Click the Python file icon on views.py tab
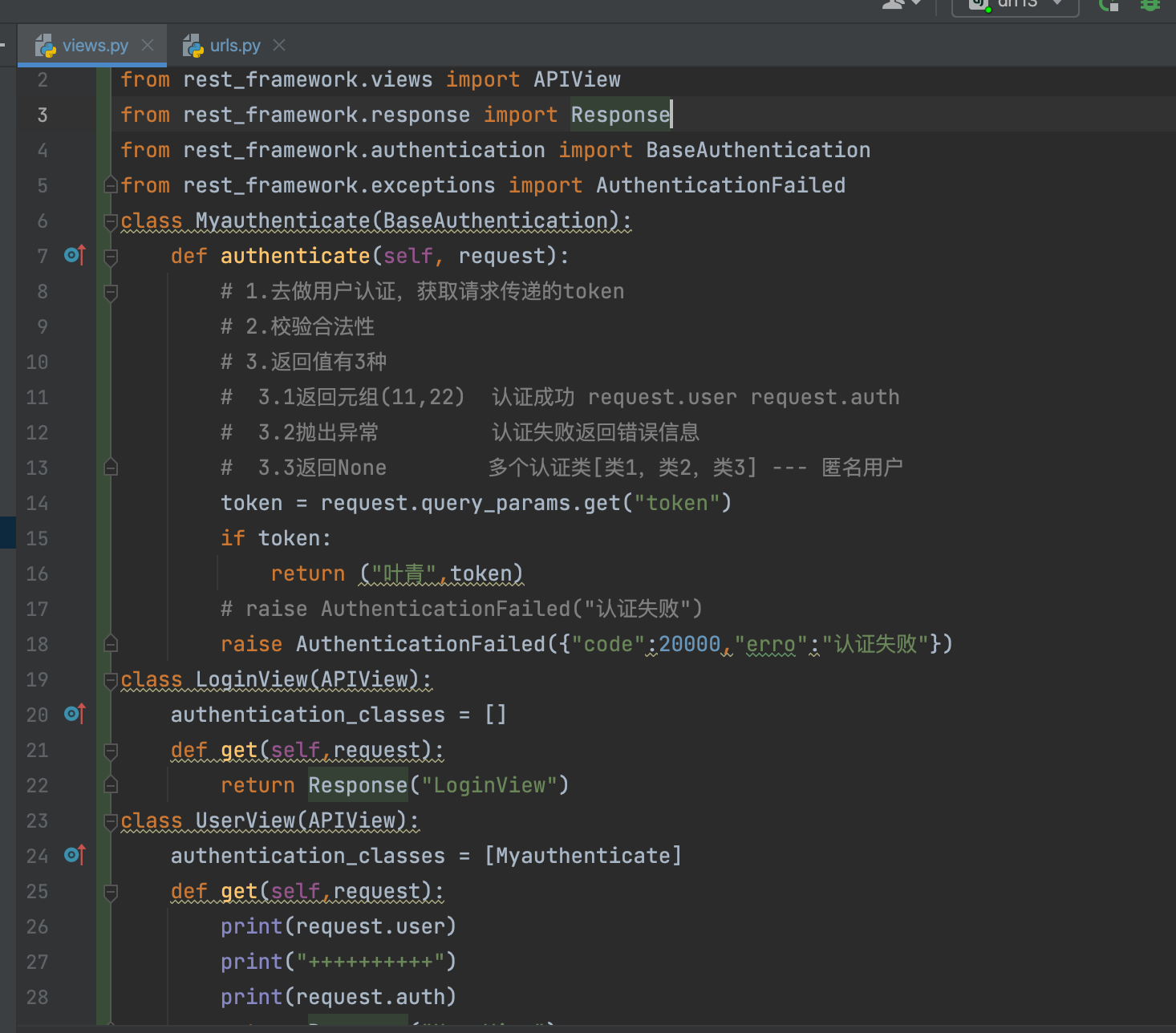 pyautogui.click(x=45, y=46)
